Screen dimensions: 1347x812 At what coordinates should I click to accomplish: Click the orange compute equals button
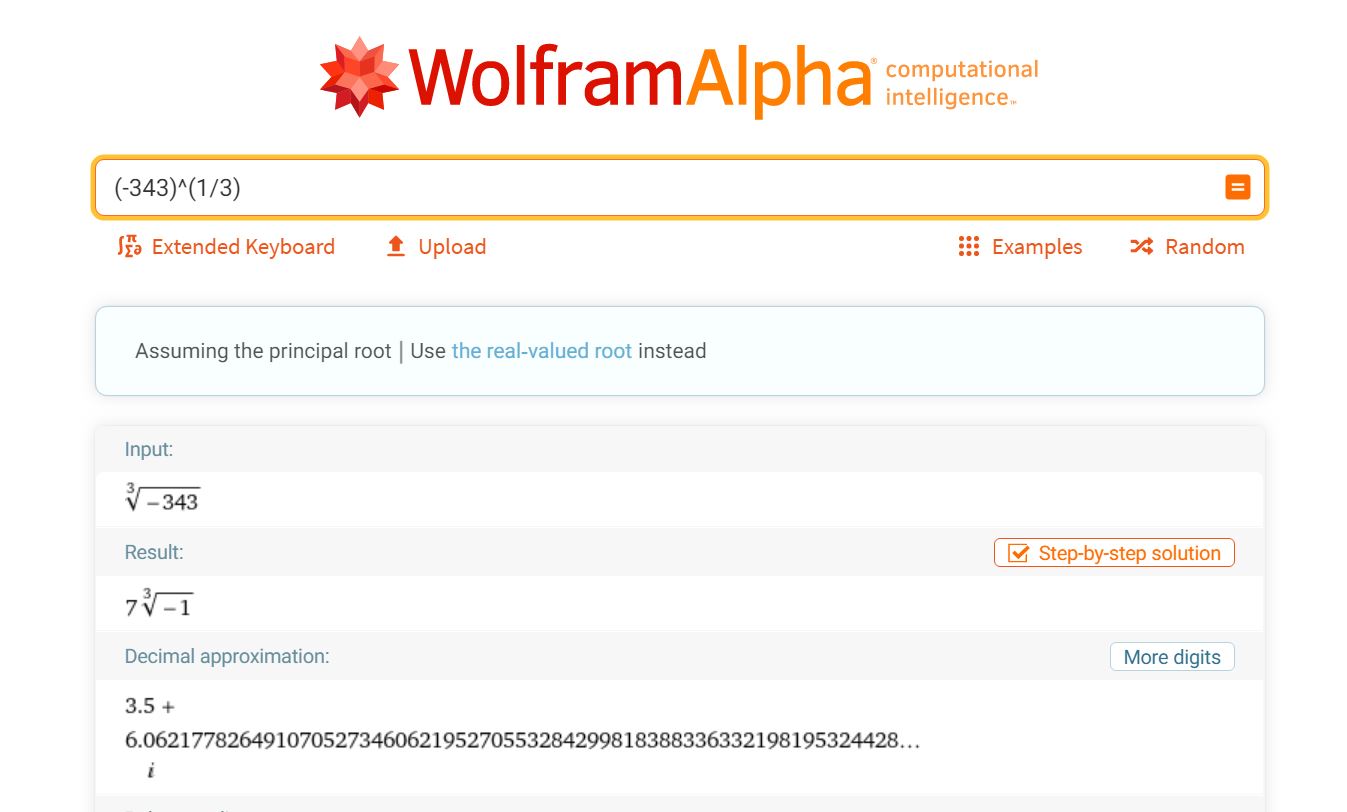pos(1237,187)
